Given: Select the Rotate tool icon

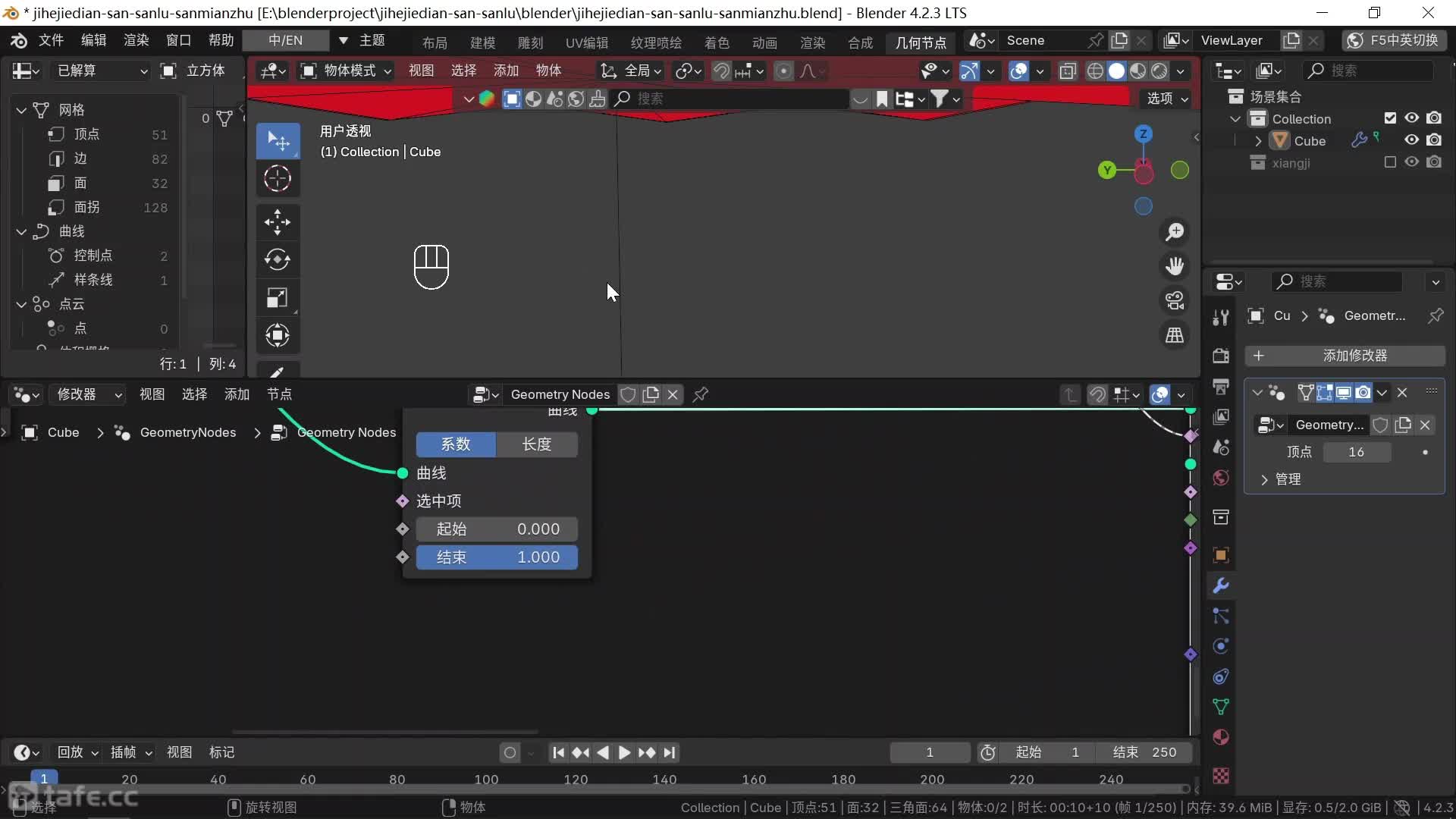Looking at the screenshot, I should [x=278, y=260].
